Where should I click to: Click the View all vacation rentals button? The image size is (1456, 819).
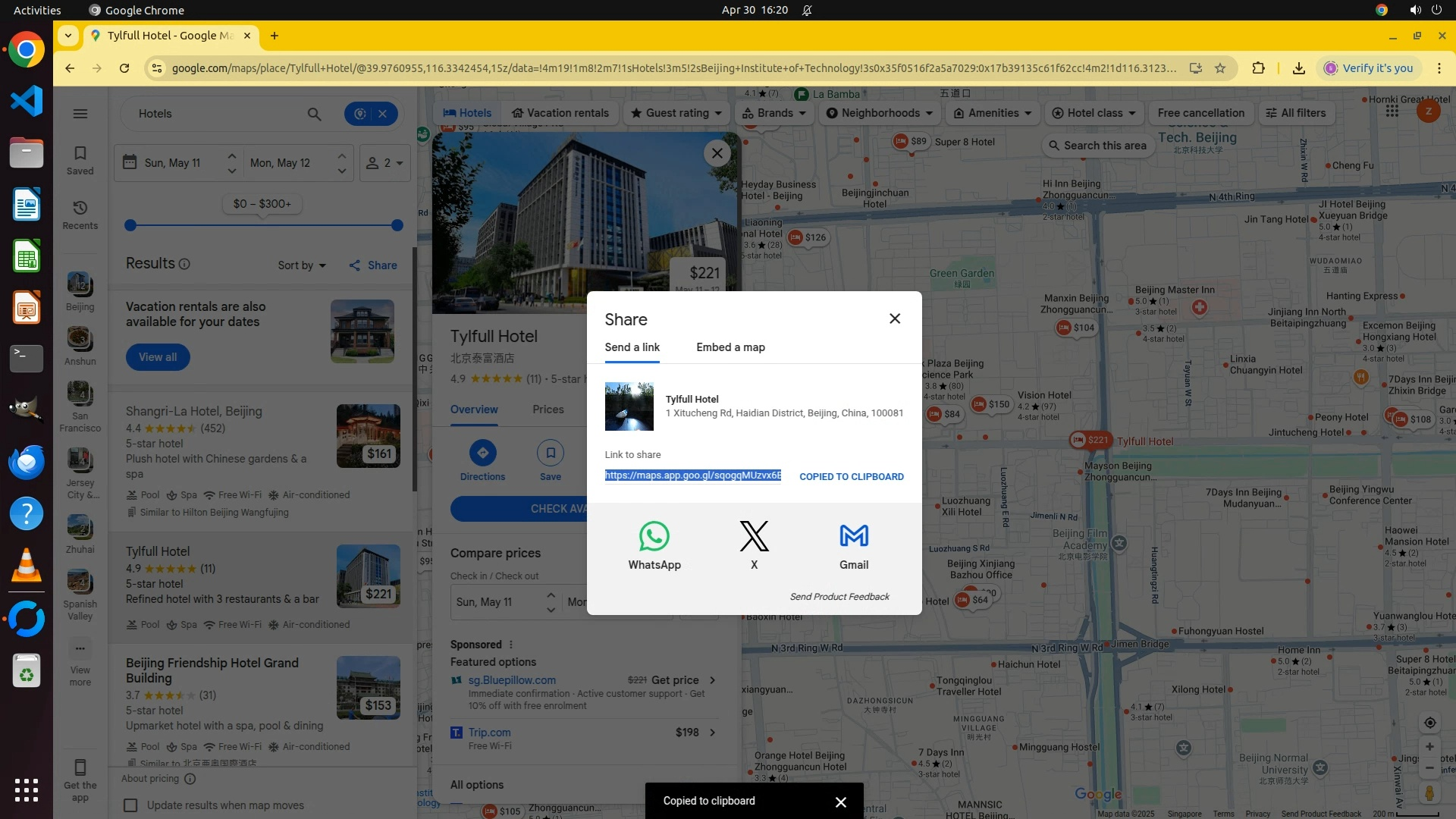pos(158,357)
